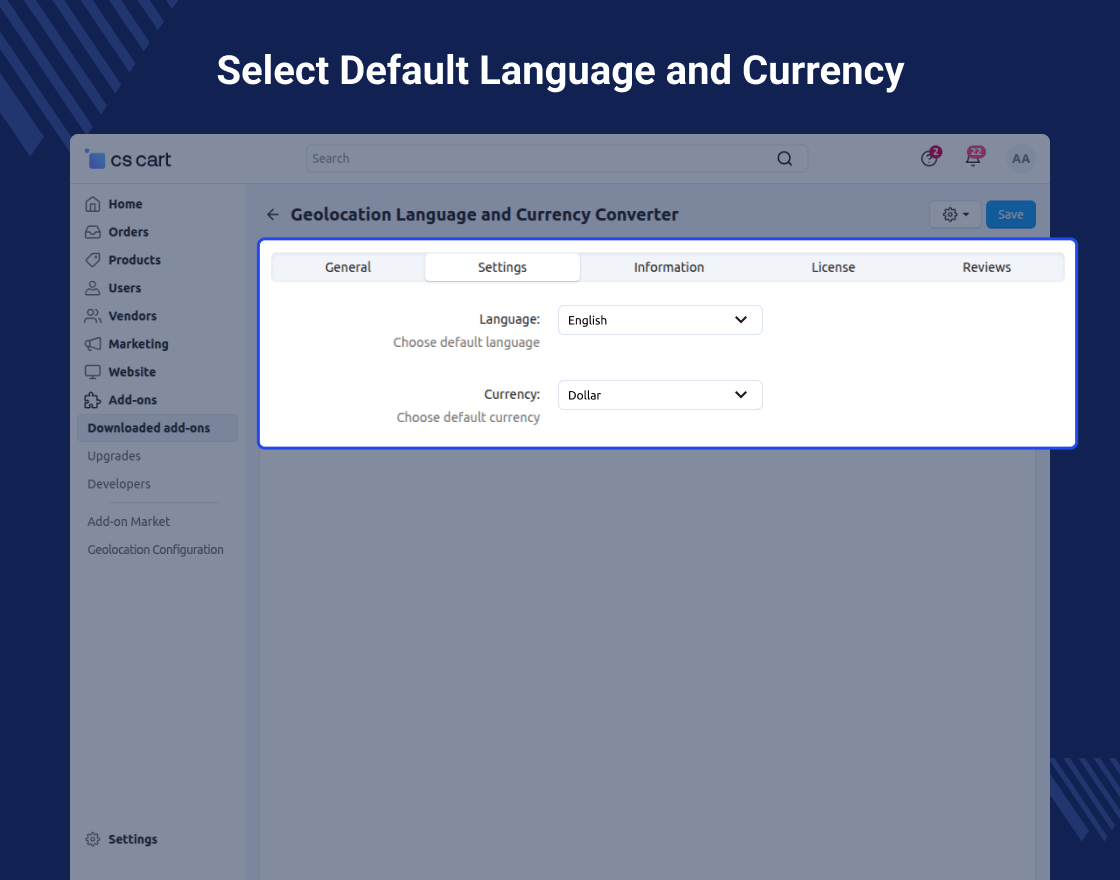
Task: Click the AA user avatar
Action: pyautogui.click(x=1020, y=159)
